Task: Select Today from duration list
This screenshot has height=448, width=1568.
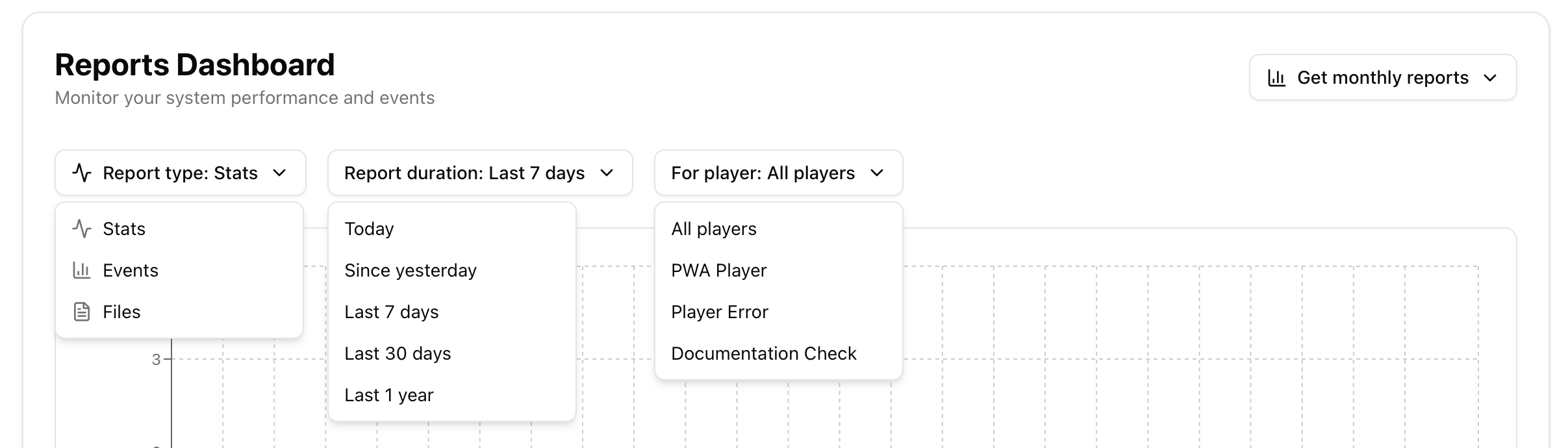Action: pos(369,229)
